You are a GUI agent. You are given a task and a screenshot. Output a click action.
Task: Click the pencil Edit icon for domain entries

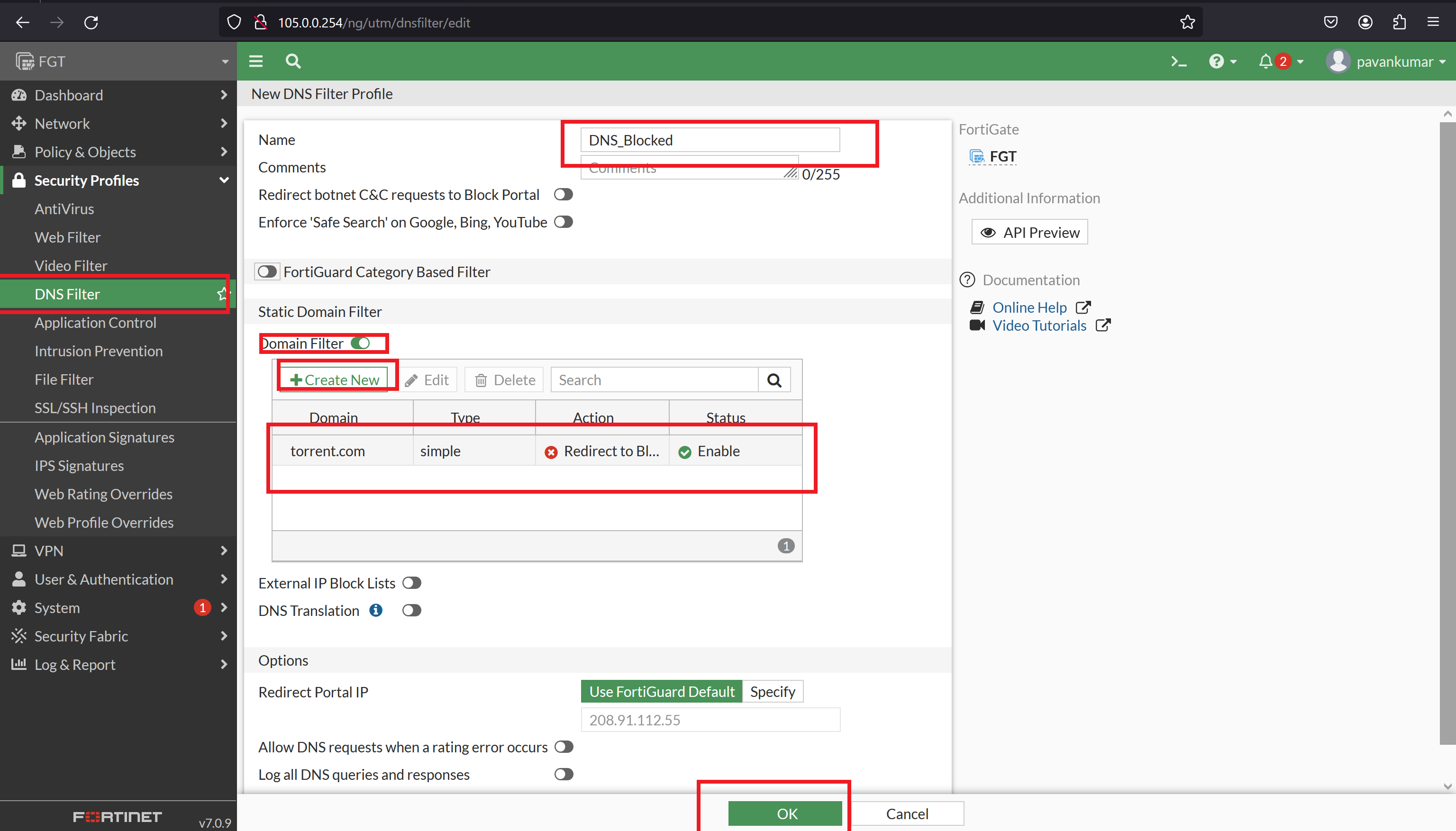click(x=427, y=379)
